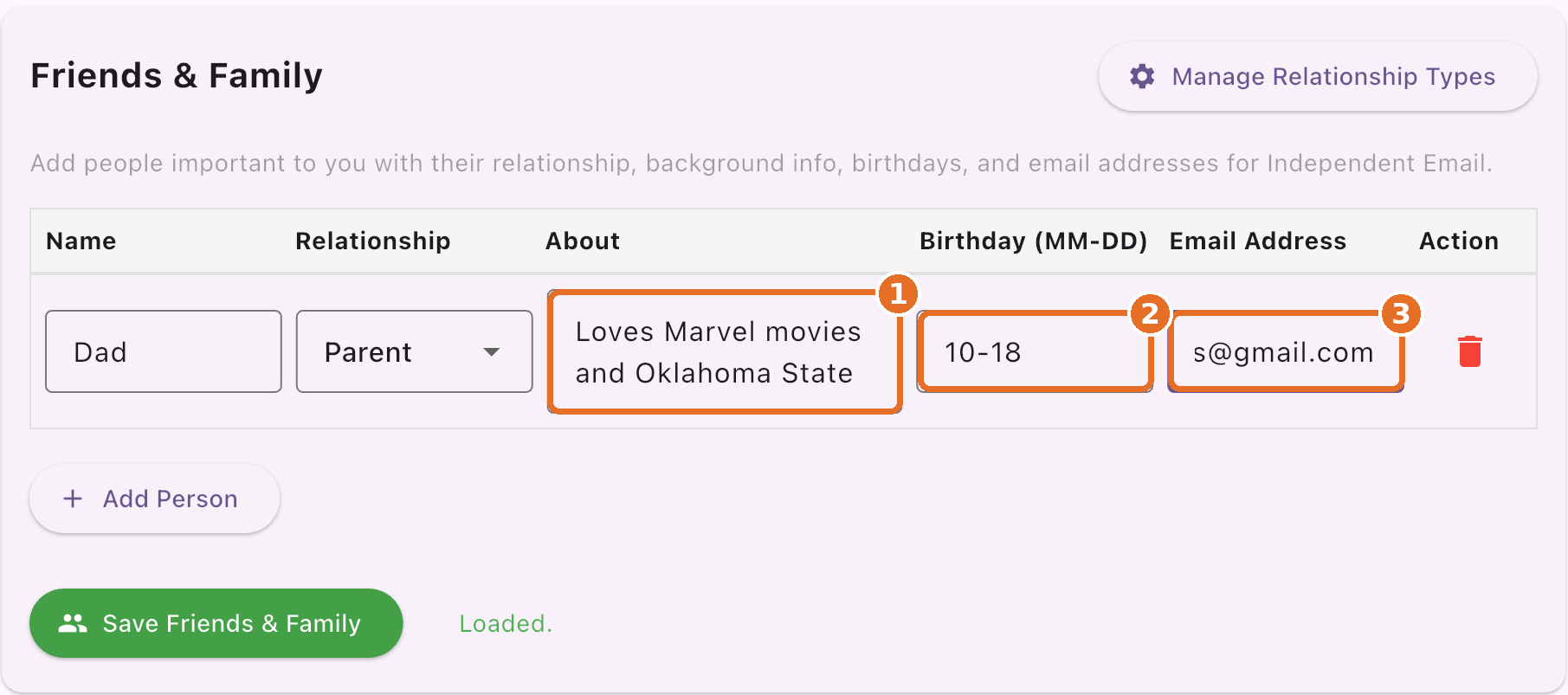Click the people icon on Save button
1568x695 pixels.
tap(73, 623)
